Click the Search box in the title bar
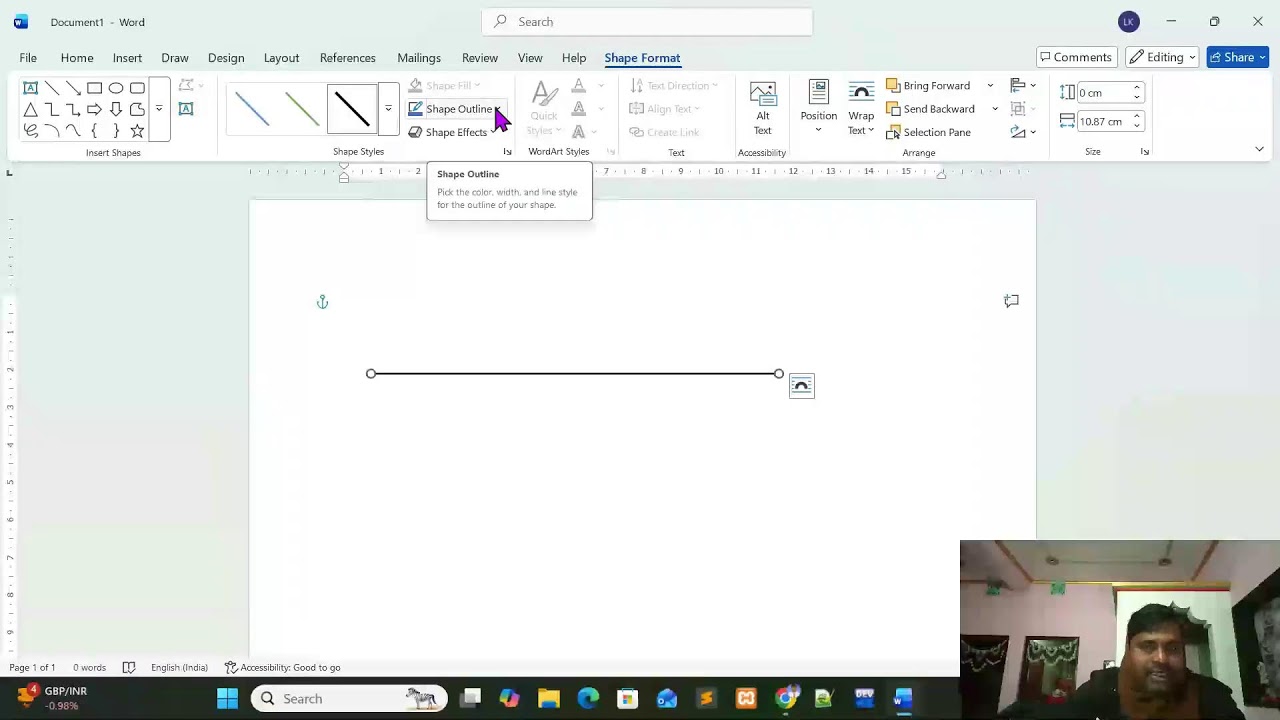The image size is (1280, 720). click(x=647, y=22)
